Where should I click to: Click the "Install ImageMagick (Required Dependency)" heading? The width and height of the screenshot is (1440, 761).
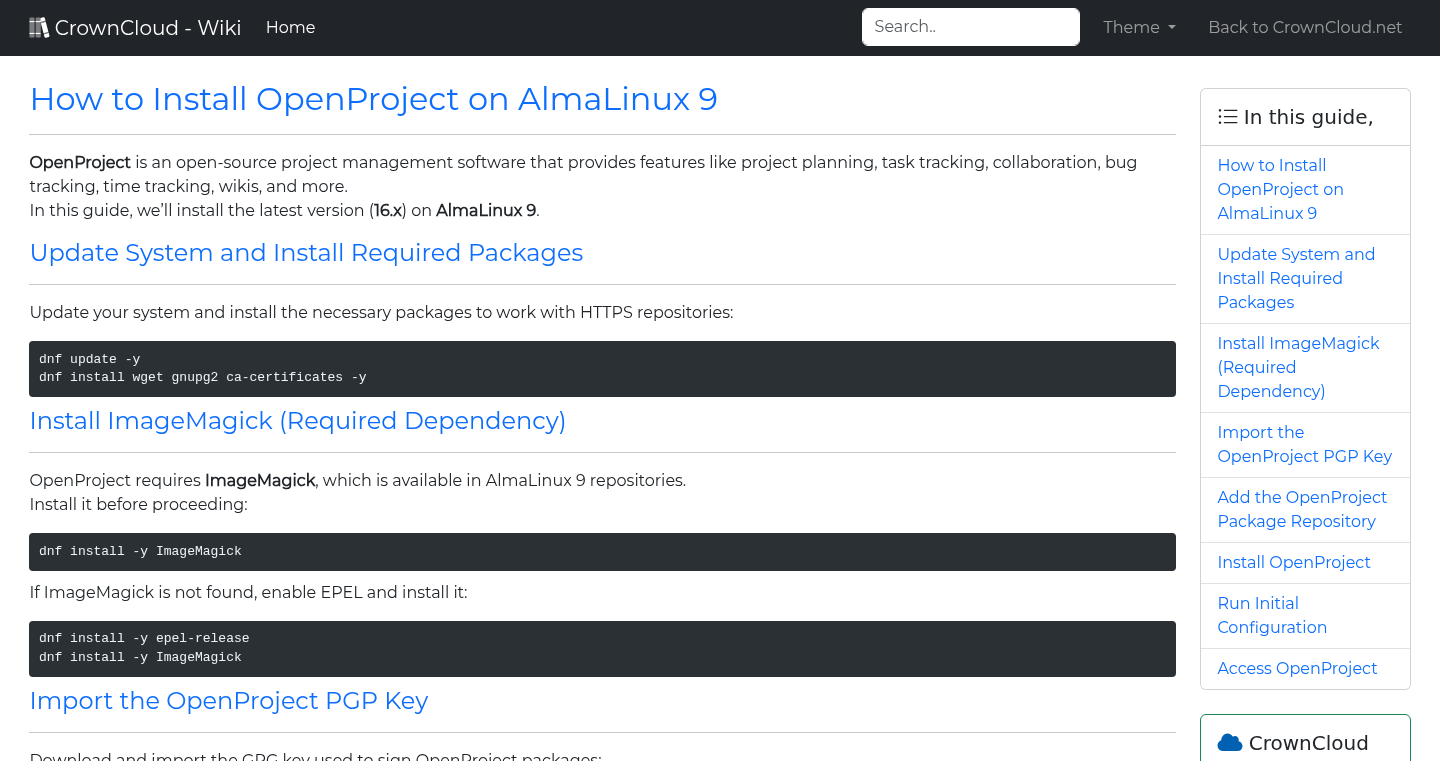[x=298, y=421]
